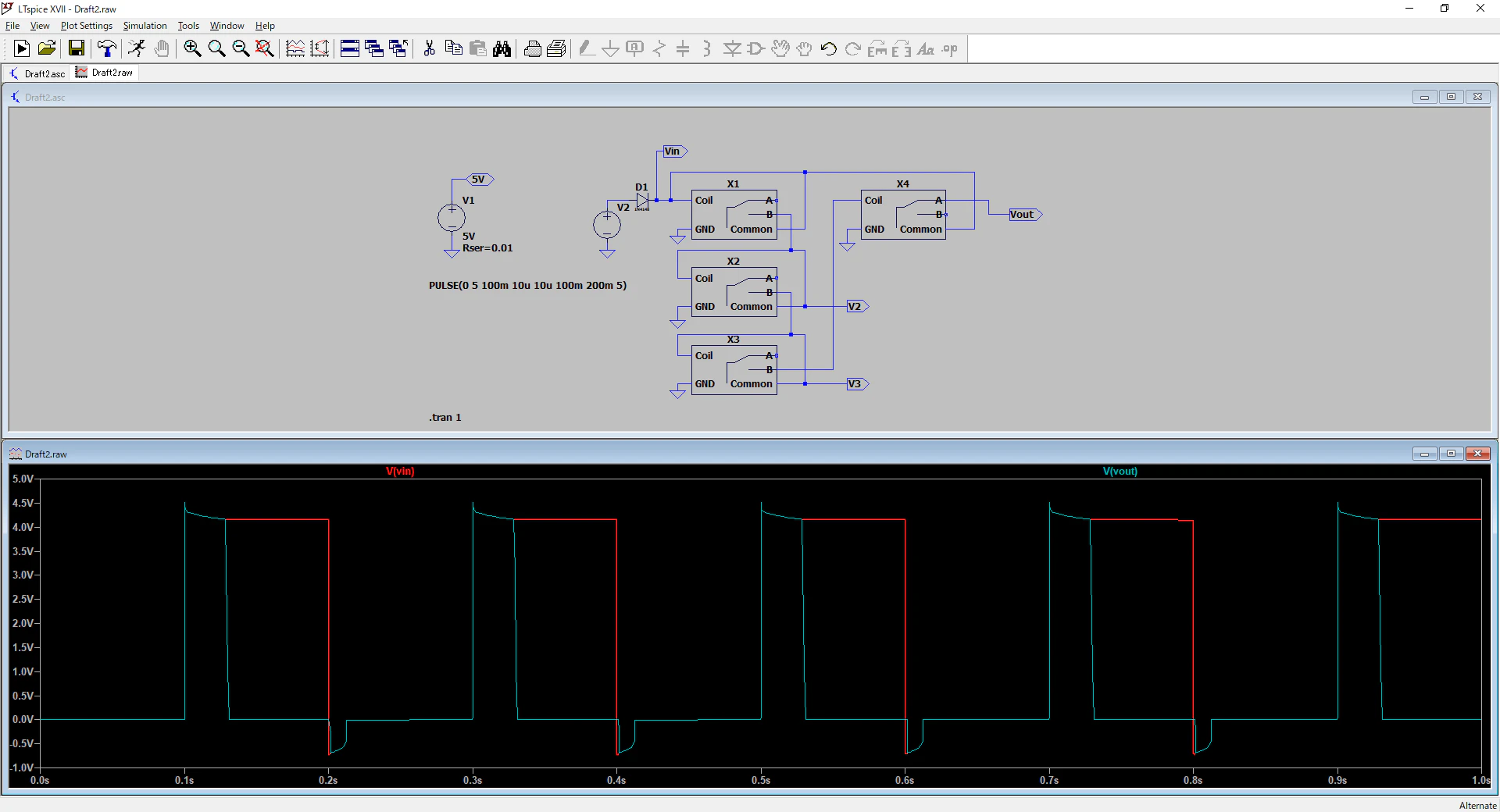Click the Undo arrow icon
1500x812 pixels.
[829, 49]
